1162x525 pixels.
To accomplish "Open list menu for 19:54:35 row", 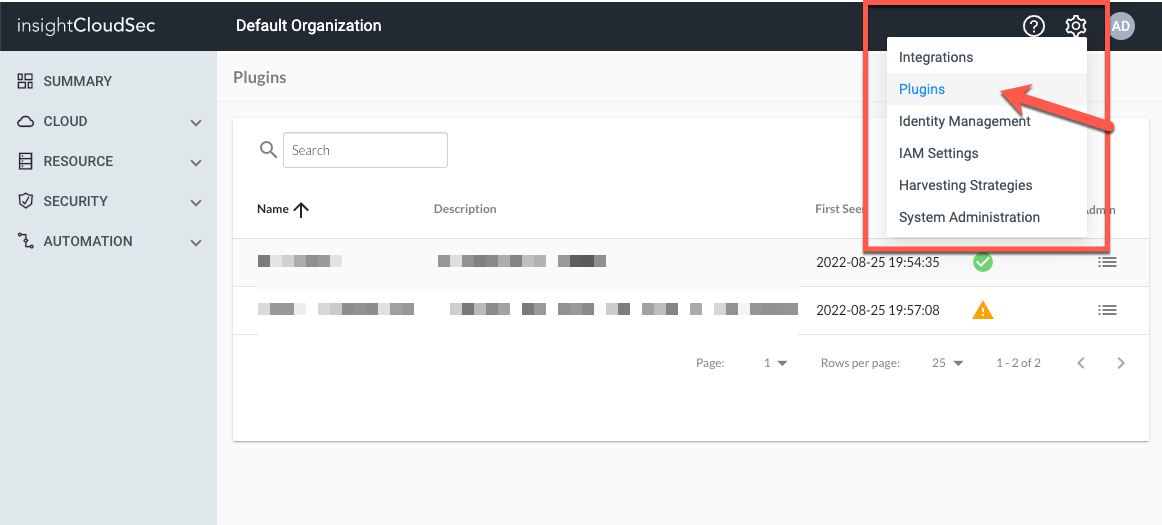I will (x=1107, y=262).
